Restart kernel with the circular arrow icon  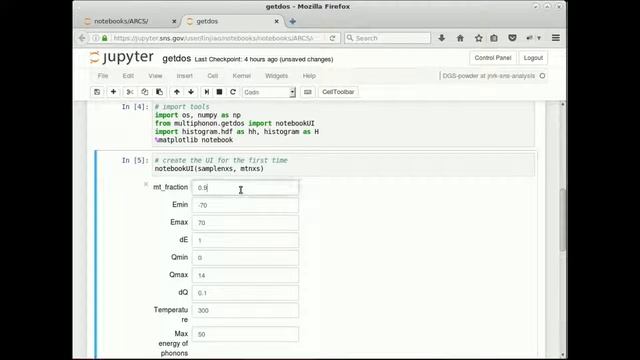[233, 92]
